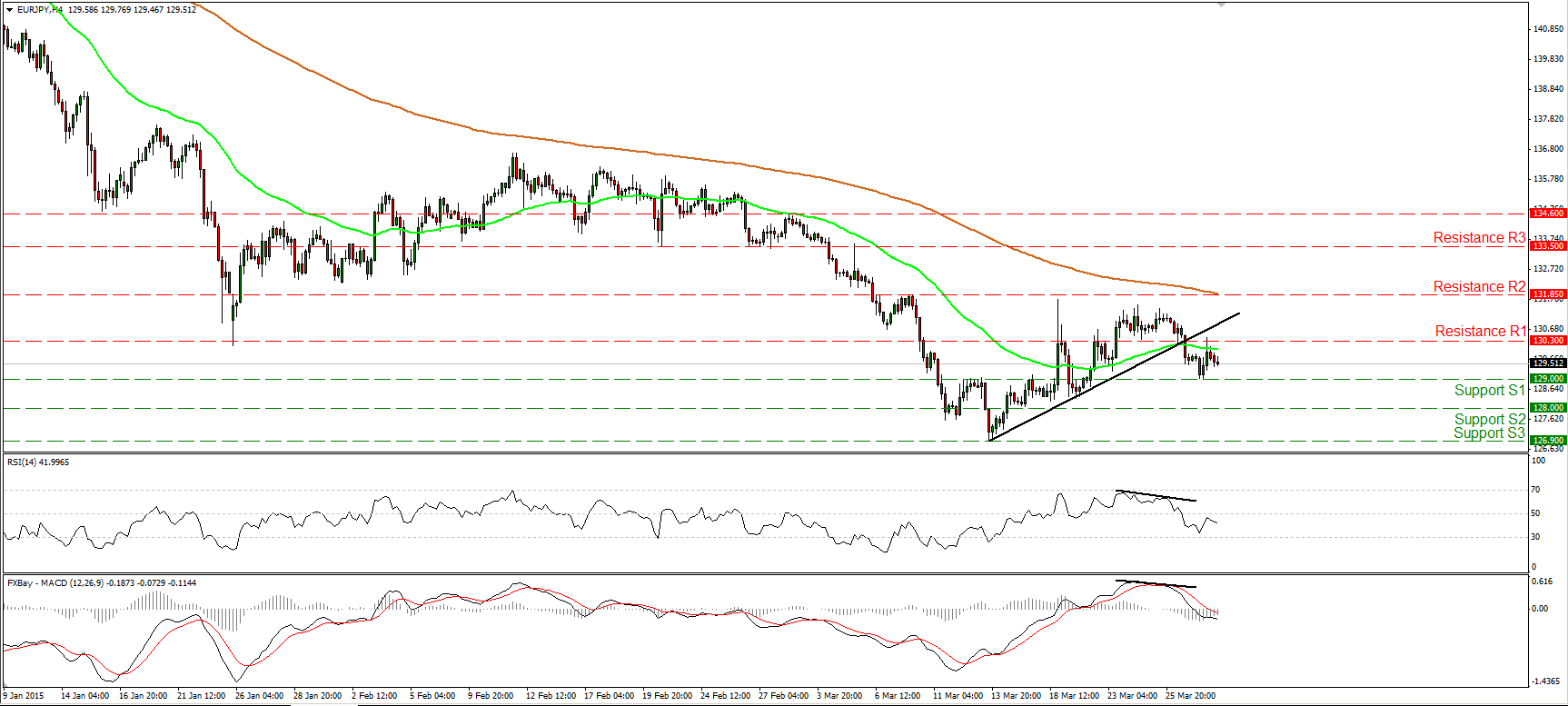Screen dimensions: 1568x706
Task: Click the 132.720 value on price axis
Action: point(1548,269)
